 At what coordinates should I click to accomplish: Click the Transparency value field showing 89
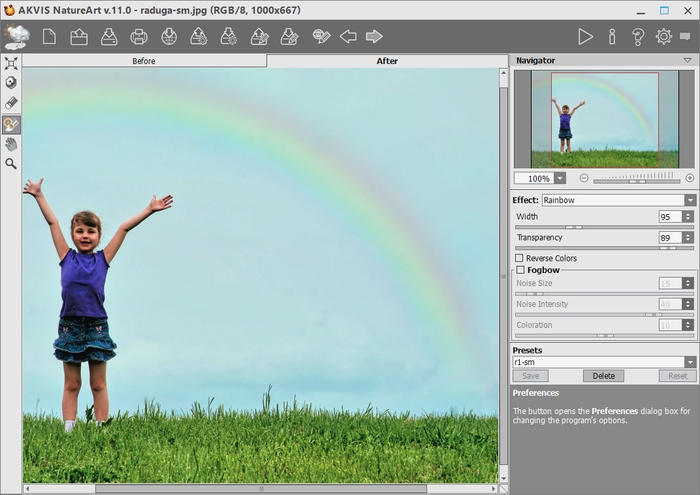point(671,237)
